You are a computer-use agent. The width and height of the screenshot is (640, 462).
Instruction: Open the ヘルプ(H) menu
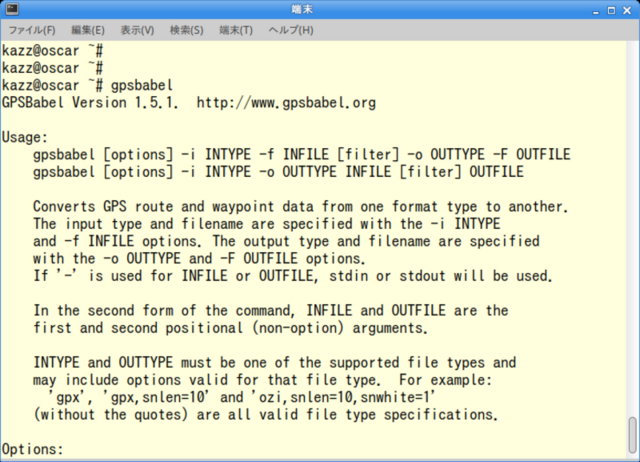click(x=291, y=30)
